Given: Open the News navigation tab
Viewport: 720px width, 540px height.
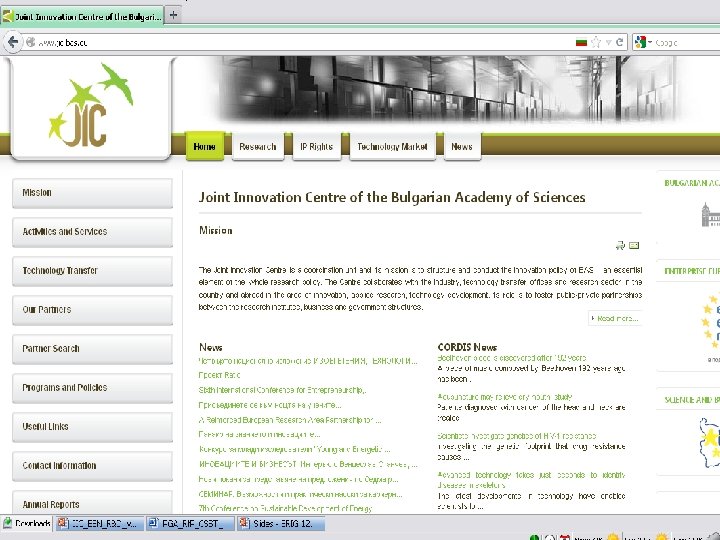Looking at the screenshot, I should pyautogui.click(x=462, y=146).
